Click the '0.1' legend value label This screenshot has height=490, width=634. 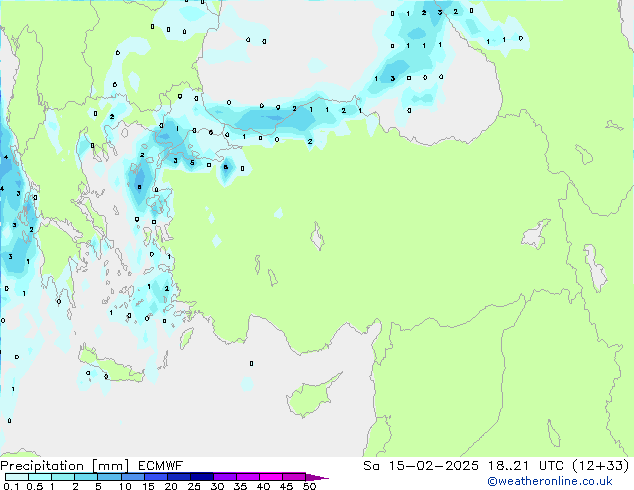(x=11, y=486)
